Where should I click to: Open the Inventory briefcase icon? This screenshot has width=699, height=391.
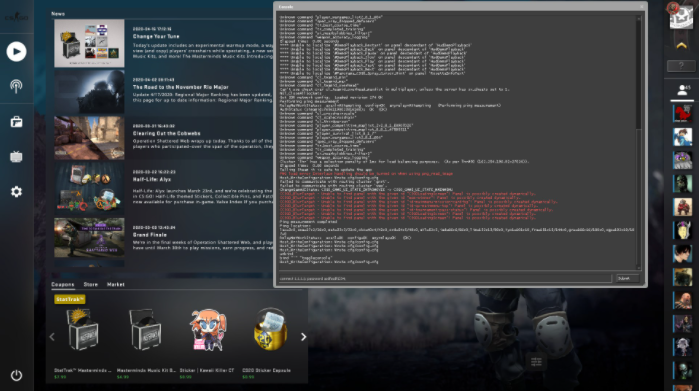16,122
